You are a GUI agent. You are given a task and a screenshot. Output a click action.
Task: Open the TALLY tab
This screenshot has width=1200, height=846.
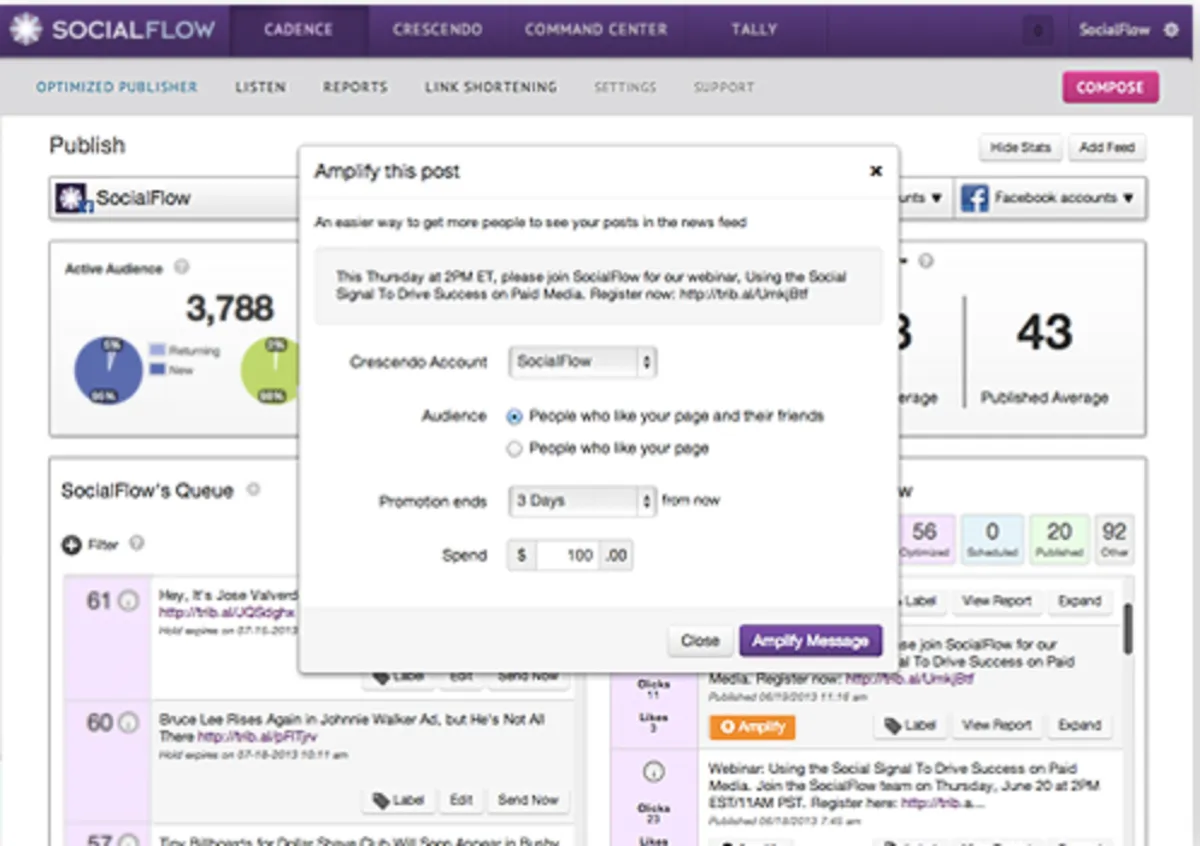[x=753, y=29]
